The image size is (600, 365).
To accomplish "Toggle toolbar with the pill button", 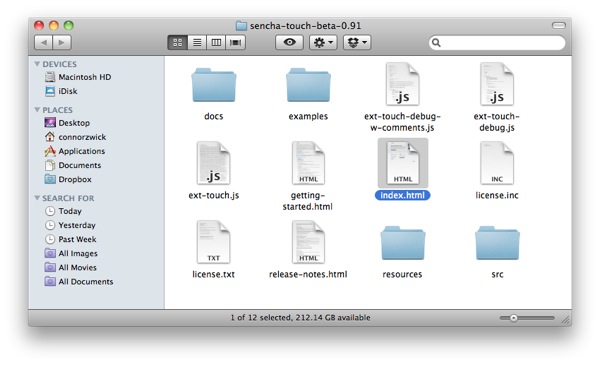I will pos(559,25).
